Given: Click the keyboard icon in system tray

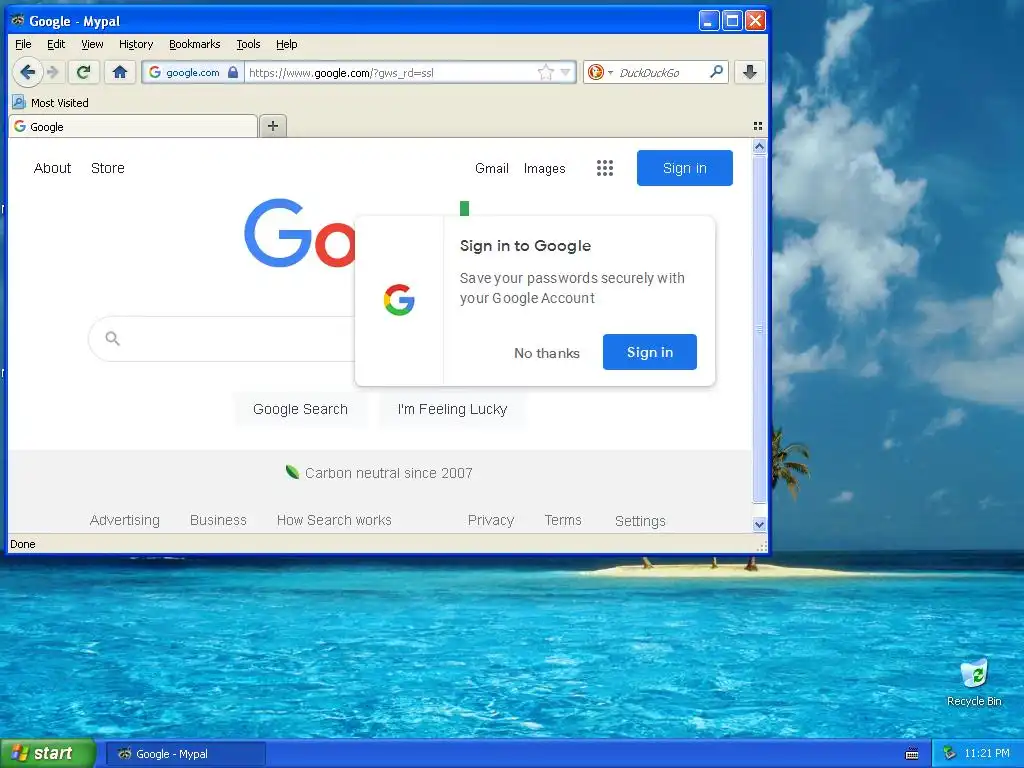Looking at the screenshot, I should (x=912, y=754).
